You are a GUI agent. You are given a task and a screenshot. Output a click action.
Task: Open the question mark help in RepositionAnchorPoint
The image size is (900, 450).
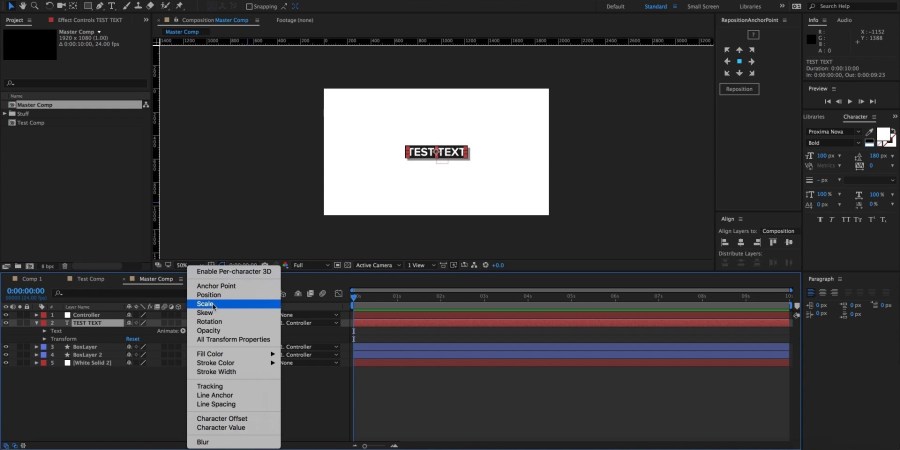click(x=754, y=35)
